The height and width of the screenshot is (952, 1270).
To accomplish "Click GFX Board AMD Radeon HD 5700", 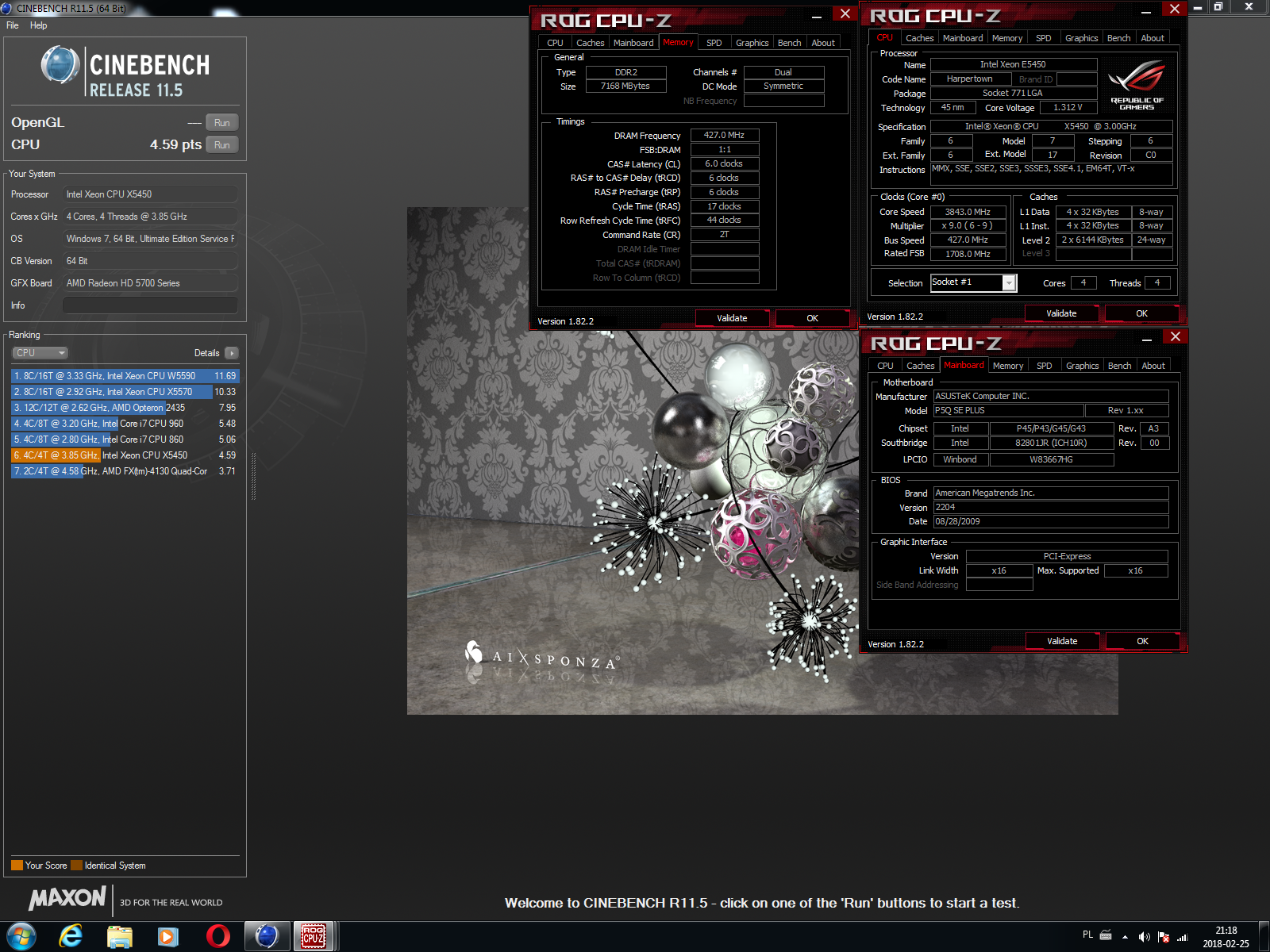I will tap(150, 283).
